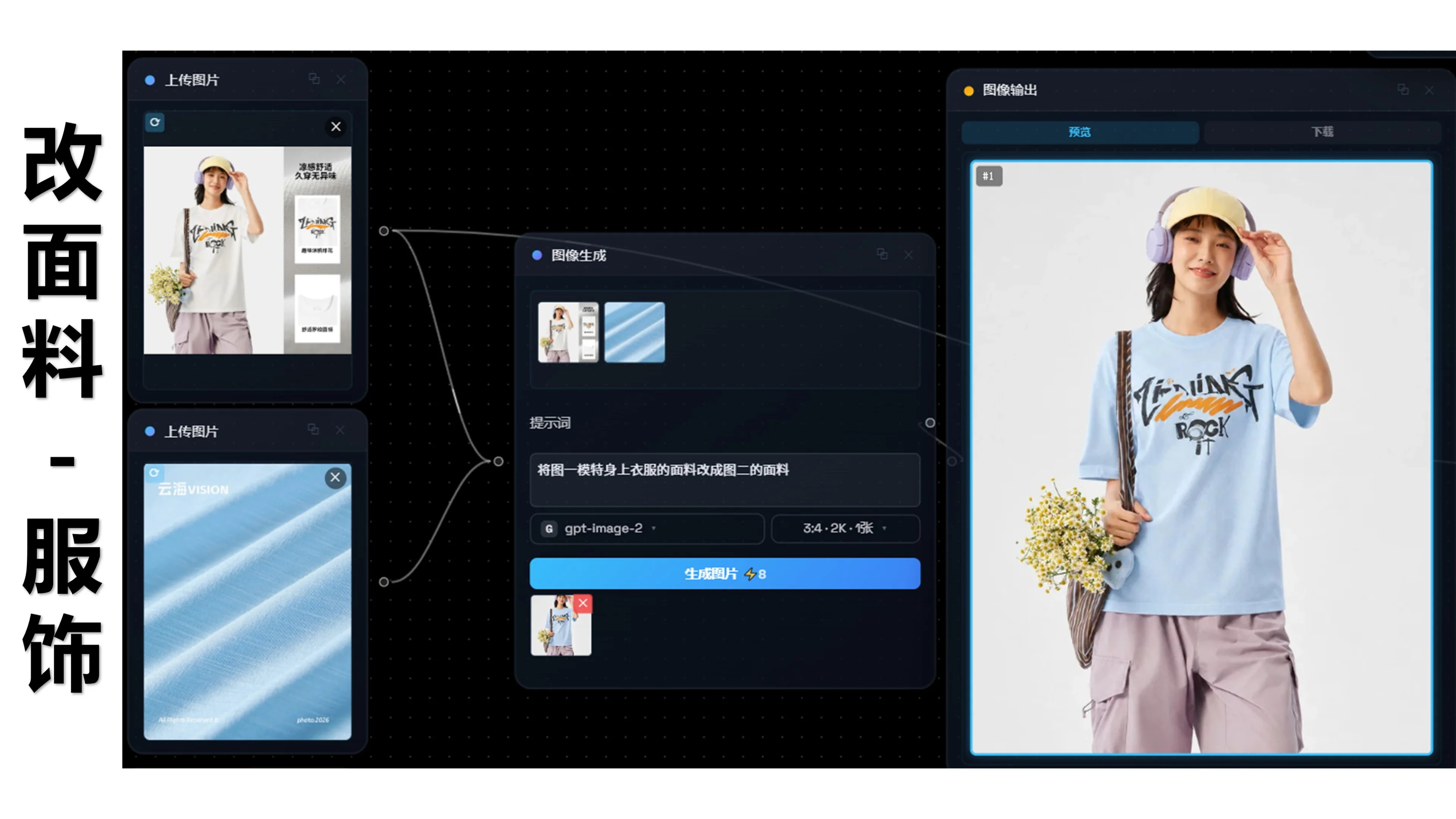Close the bottom 上传图片 node
This screenshot has height=819, width=1456.
tap(340, 430)
